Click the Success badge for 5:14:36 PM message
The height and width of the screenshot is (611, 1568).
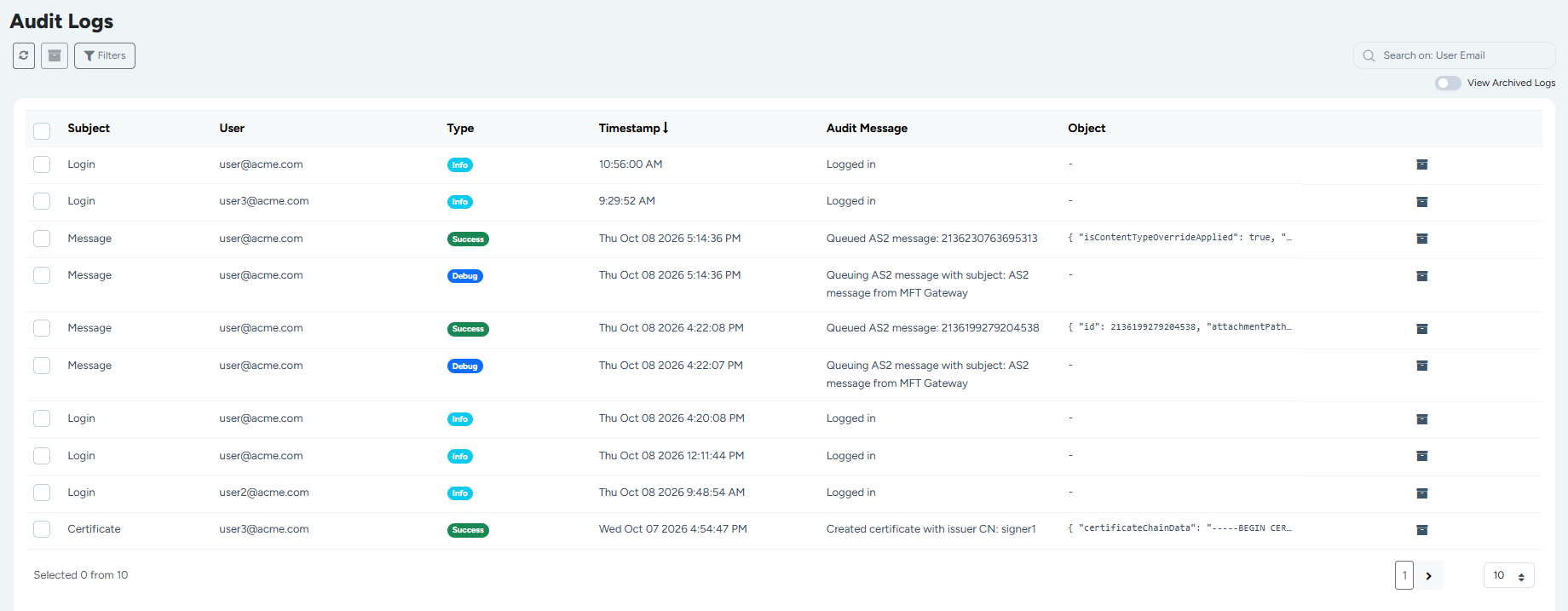(468, 239)
